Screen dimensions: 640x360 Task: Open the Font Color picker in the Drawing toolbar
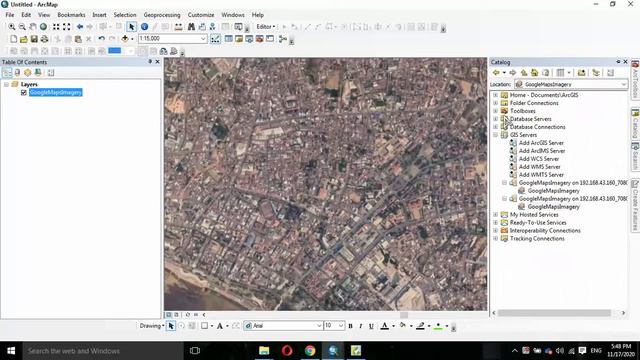384,326
